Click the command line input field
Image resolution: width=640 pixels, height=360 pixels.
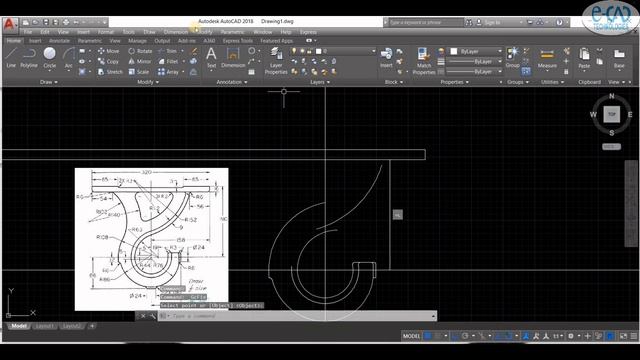pyautogui.click(x=297, y=316)
